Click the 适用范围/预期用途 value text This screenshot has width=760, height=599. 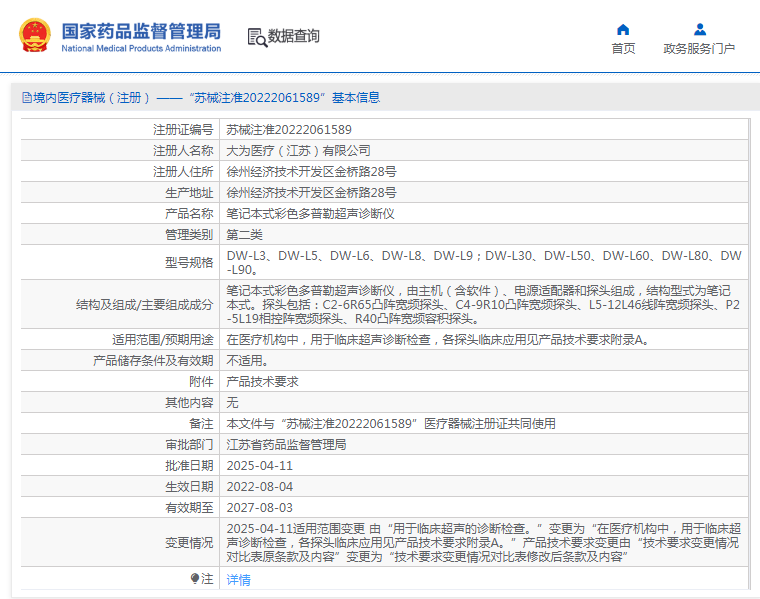point(438,340)
